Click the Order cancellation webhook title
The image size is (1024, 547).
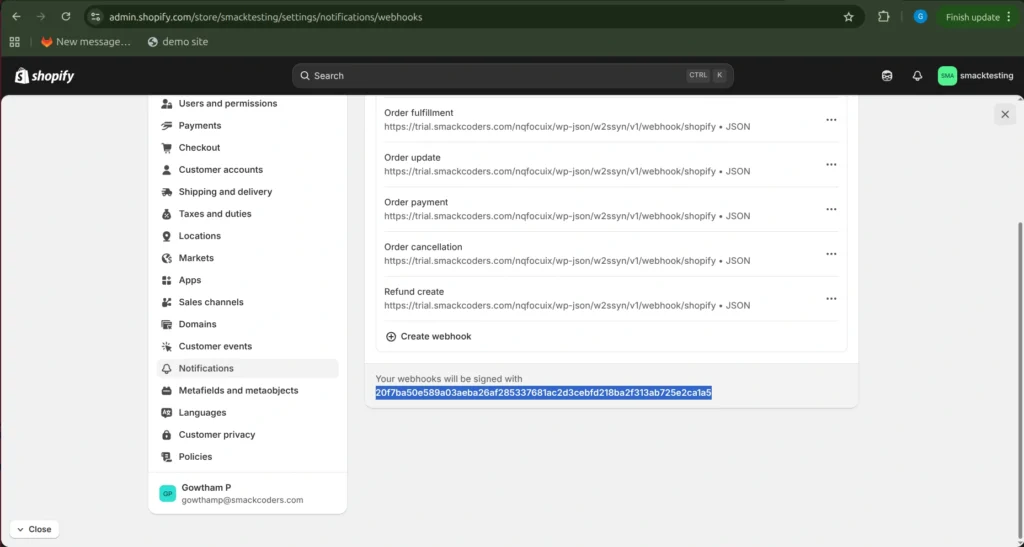(x=423, y=247)
